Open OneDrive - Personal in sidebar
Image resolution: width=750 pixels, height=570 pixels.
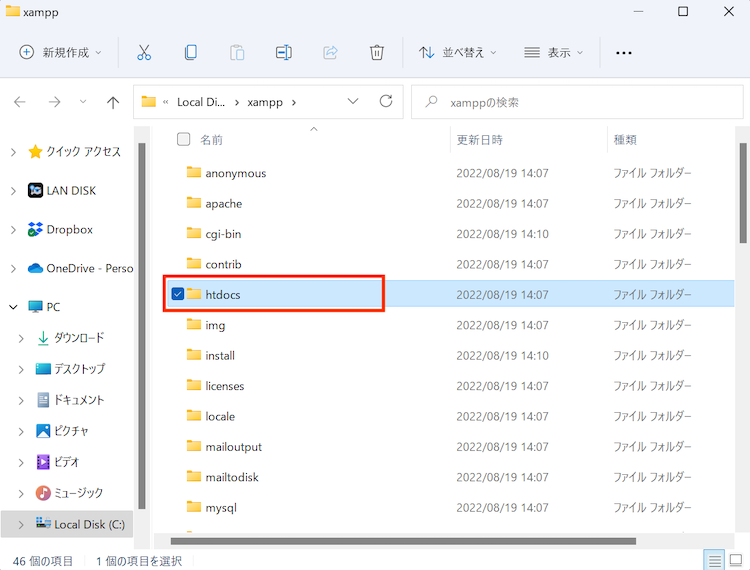pos(80,268)
